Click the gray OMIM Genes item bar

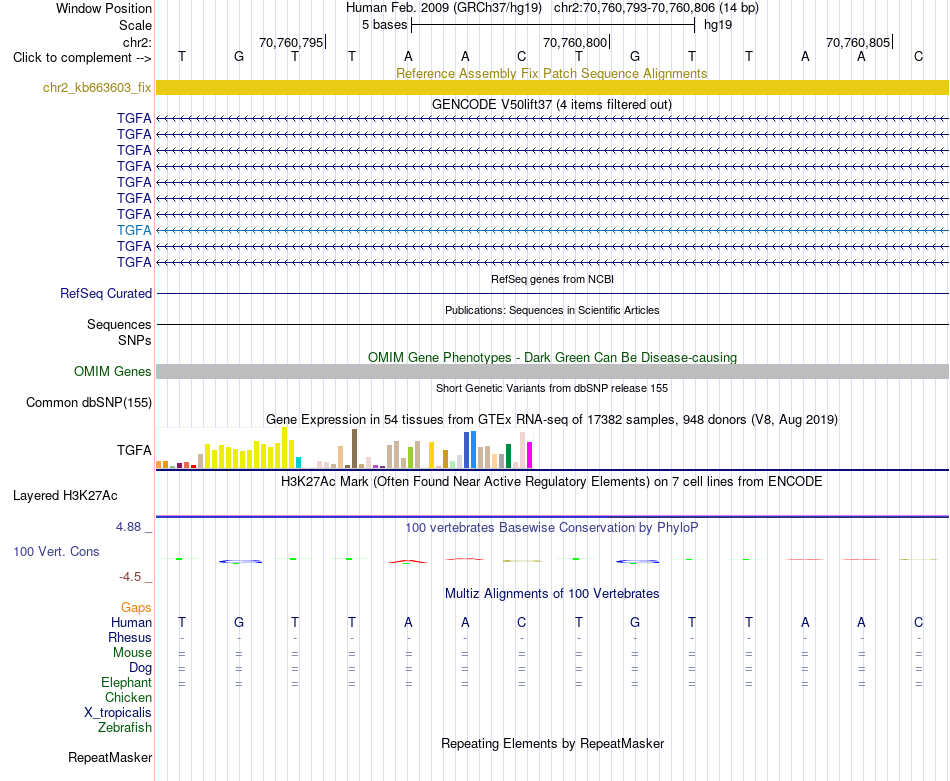pos(552,371)
